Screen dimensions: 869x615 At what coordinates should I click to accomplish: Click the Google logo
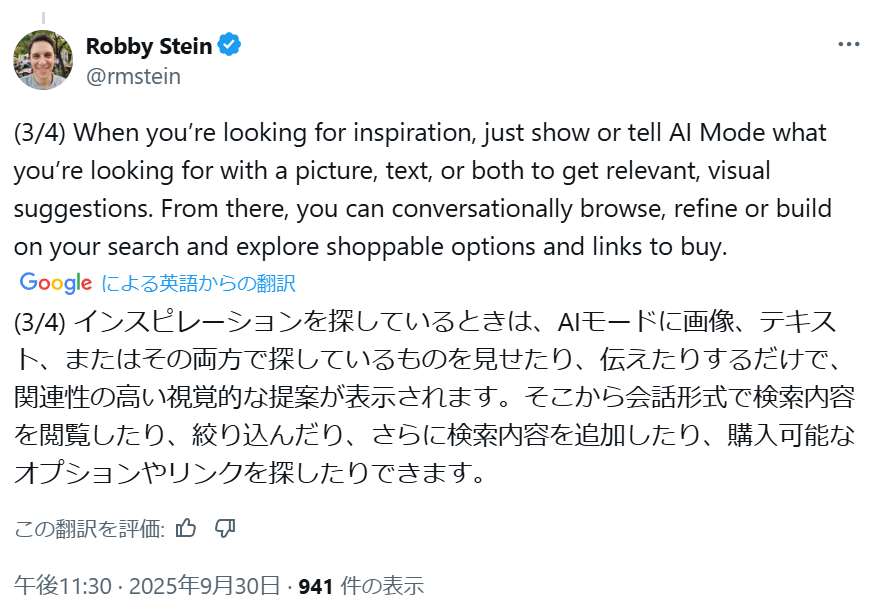coord(55,283)
